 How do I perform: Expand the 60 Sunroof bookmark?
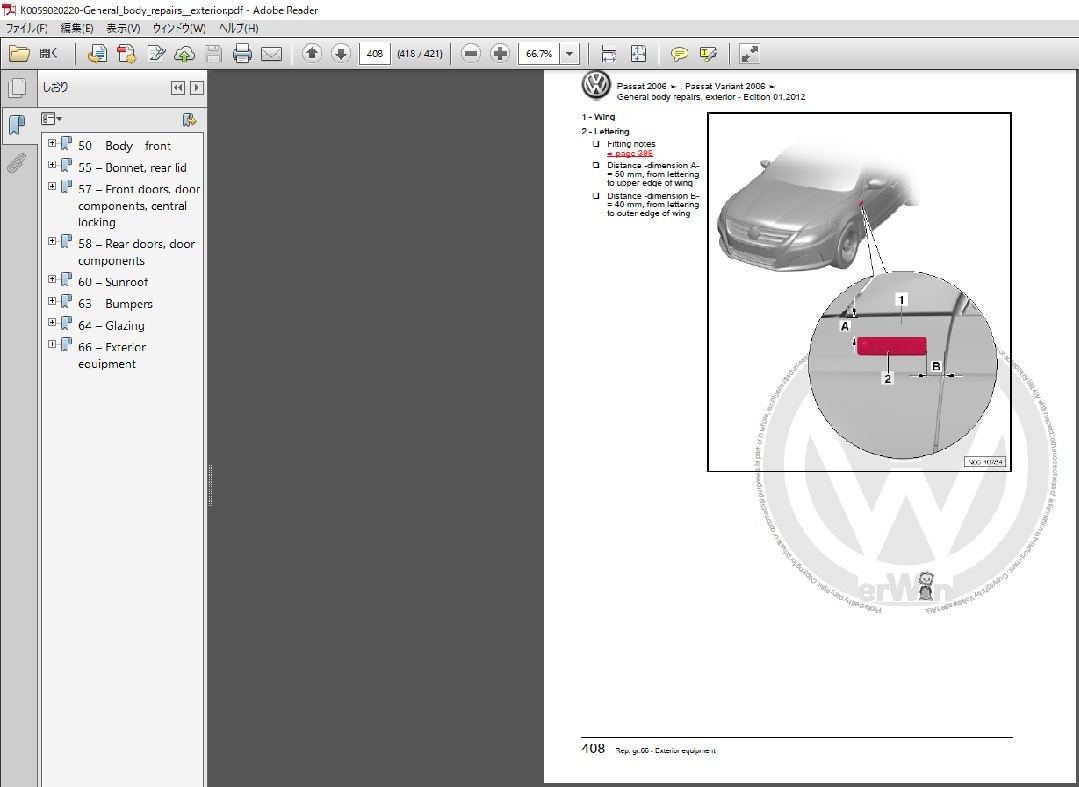tap(52, 279)
